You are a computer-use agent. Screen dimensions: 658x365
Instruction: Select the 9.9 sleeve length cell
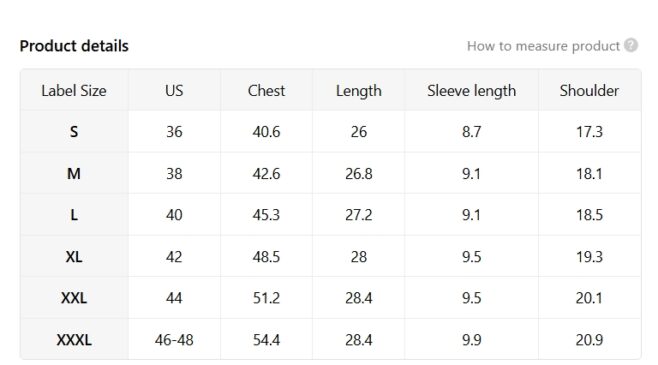tap(472, 339)
